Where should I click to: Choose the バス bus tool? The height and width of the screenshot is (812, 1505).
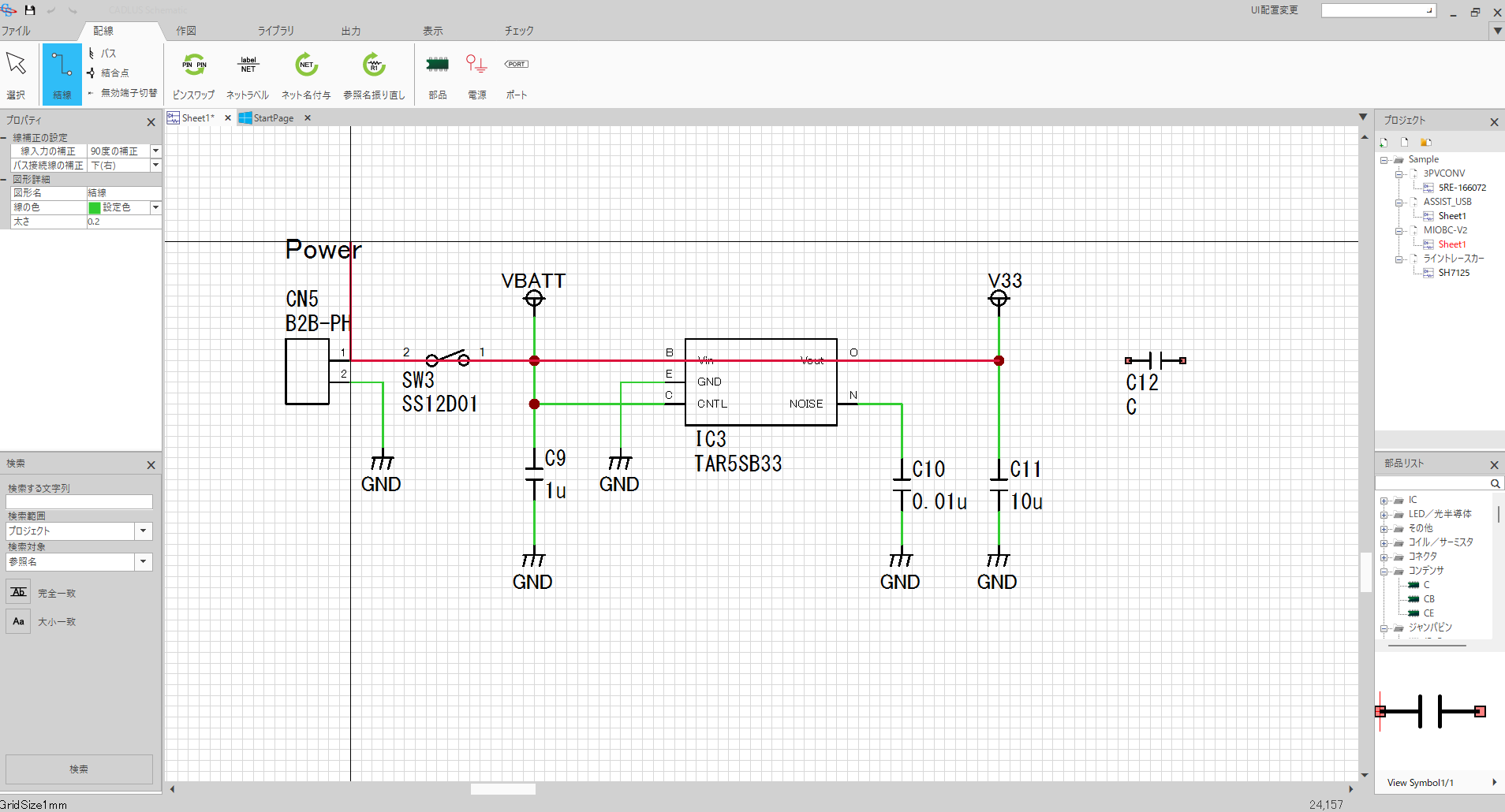pos(103,54)
